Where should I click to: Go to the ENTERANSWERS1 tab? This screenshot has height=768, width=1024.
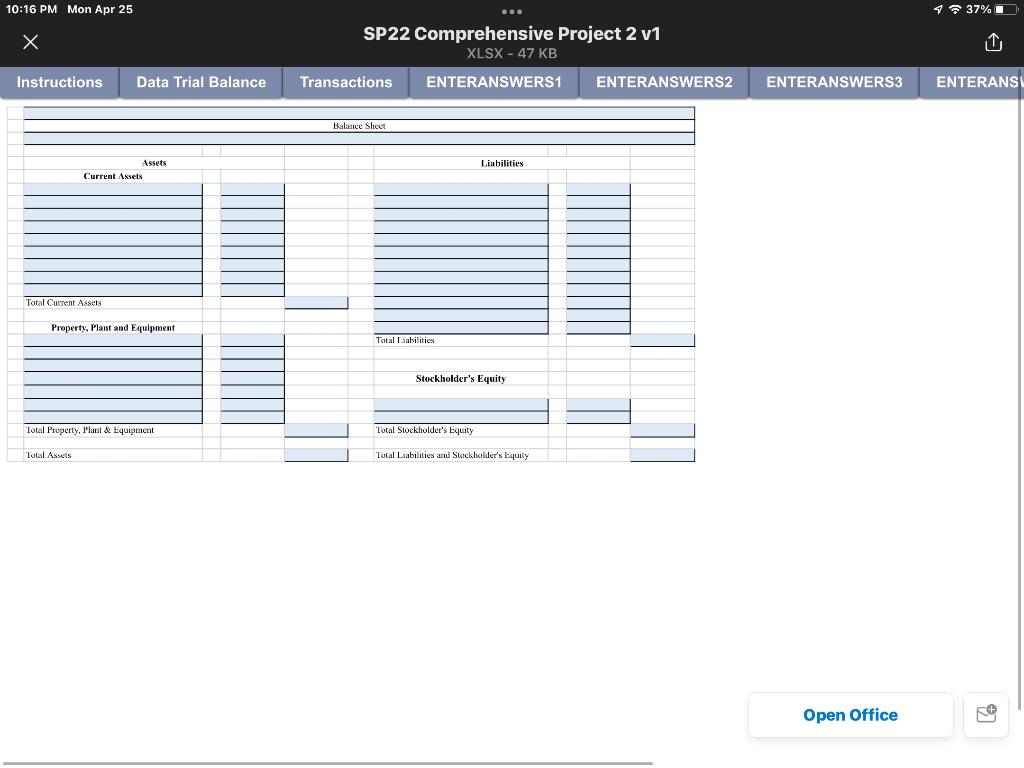[x=494, y=82]
